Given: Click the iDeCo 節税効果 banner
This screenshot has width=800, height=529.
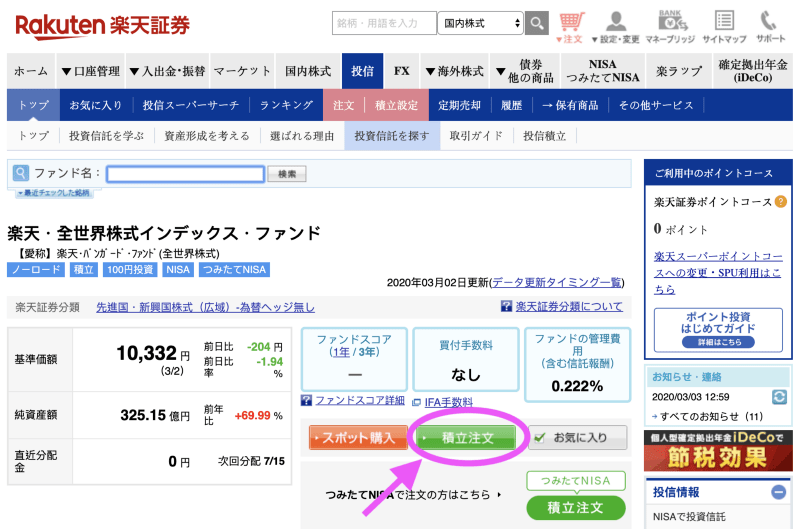Looking at the screenshot, I should pyautogui.click(x=718, y=451).
